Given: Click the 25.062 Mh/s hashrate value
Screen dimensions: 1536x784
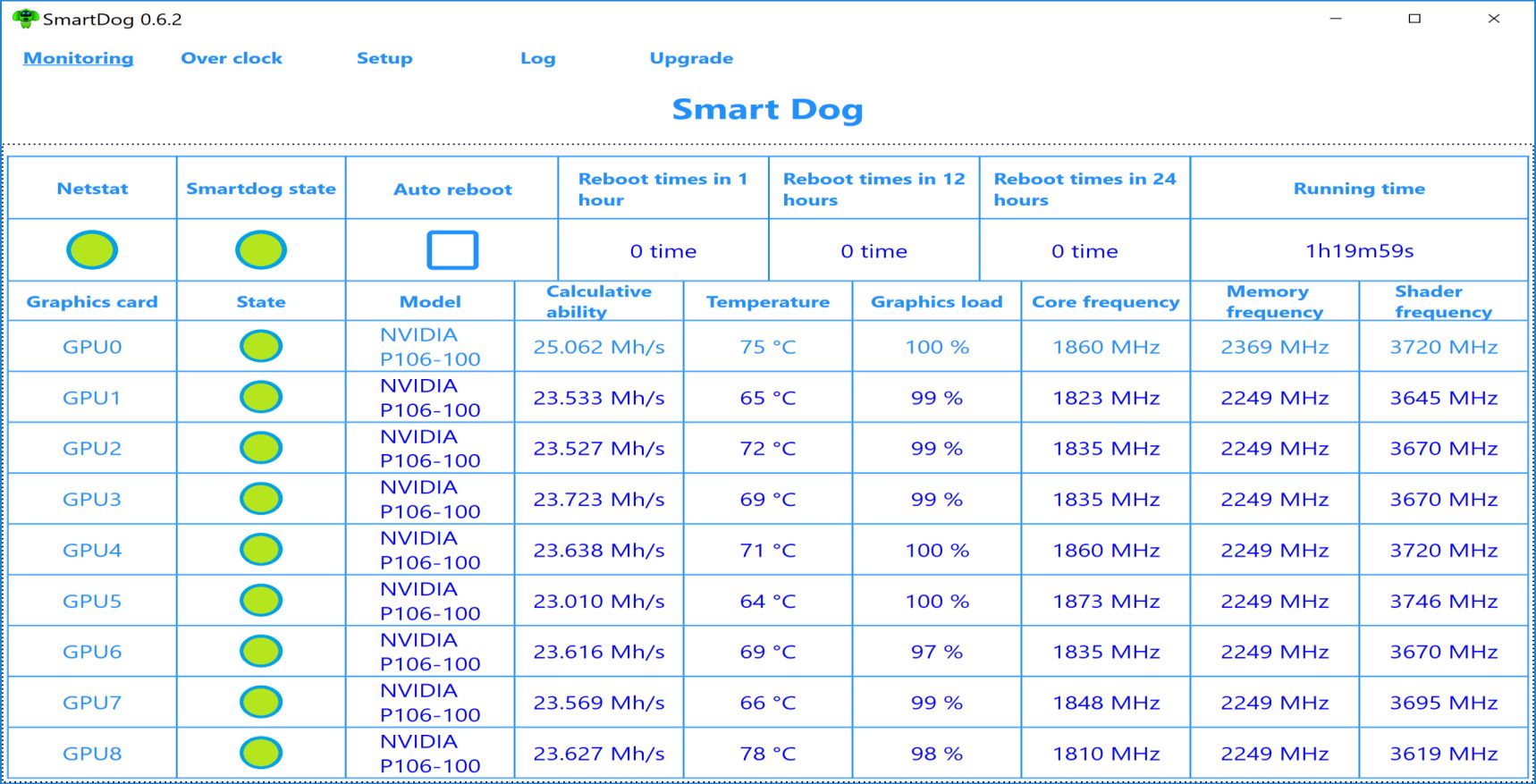Looking at the screenshot, I should coord(599,347).
